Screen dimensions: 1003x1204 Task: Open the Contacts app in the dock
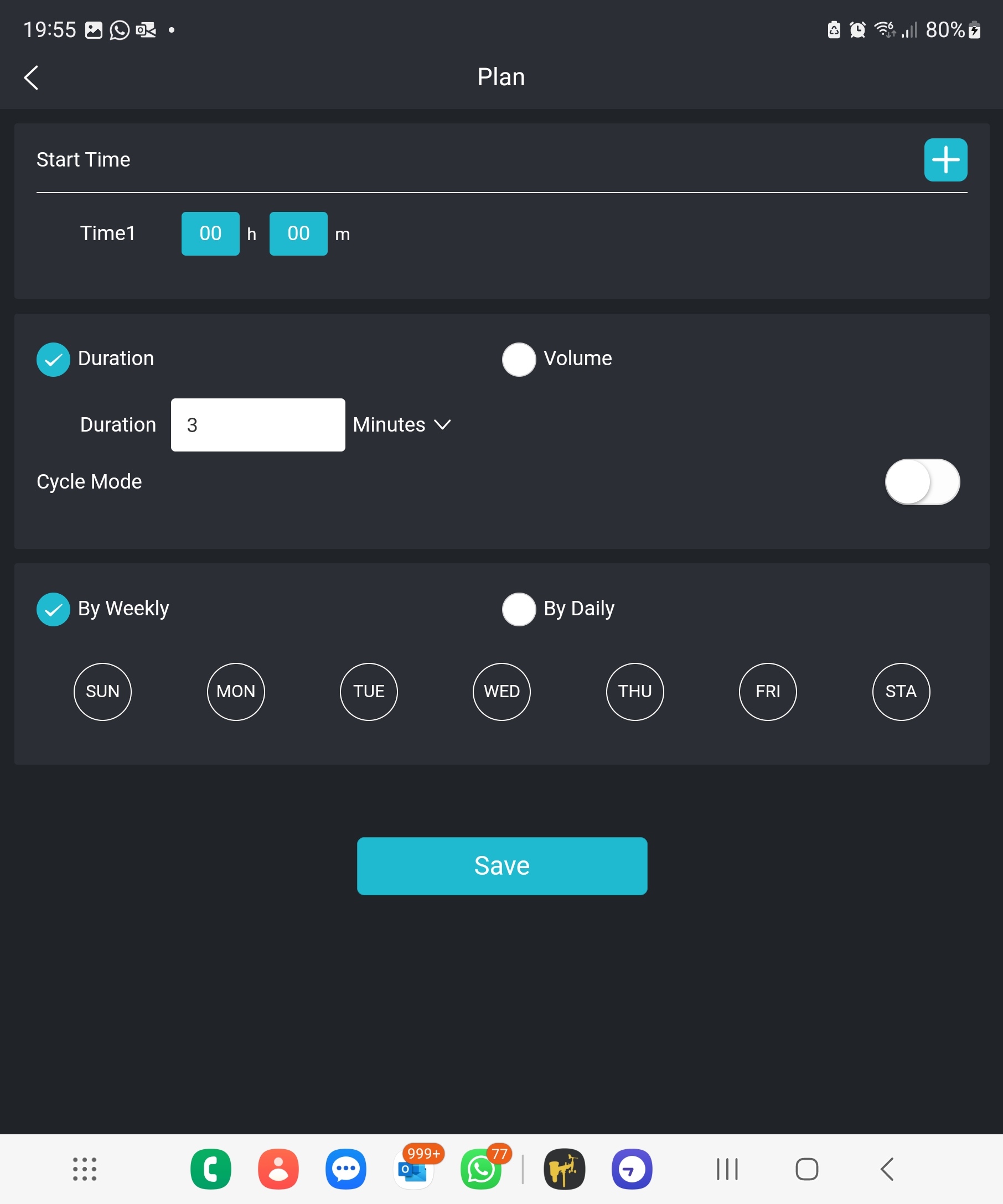coord(278,1169)
